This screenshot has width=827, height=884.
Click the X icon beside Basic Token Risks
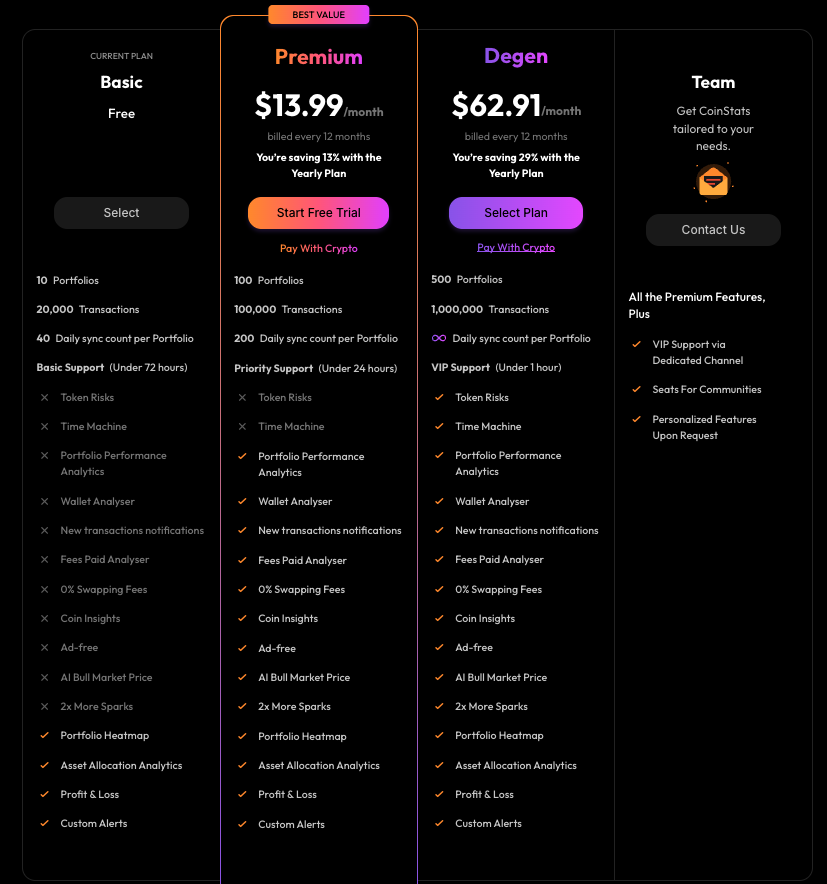[44, 397]
